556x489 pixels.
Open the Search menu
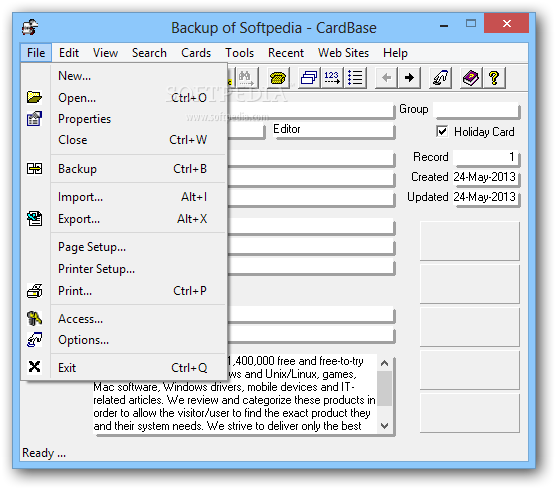pos(149,53)
